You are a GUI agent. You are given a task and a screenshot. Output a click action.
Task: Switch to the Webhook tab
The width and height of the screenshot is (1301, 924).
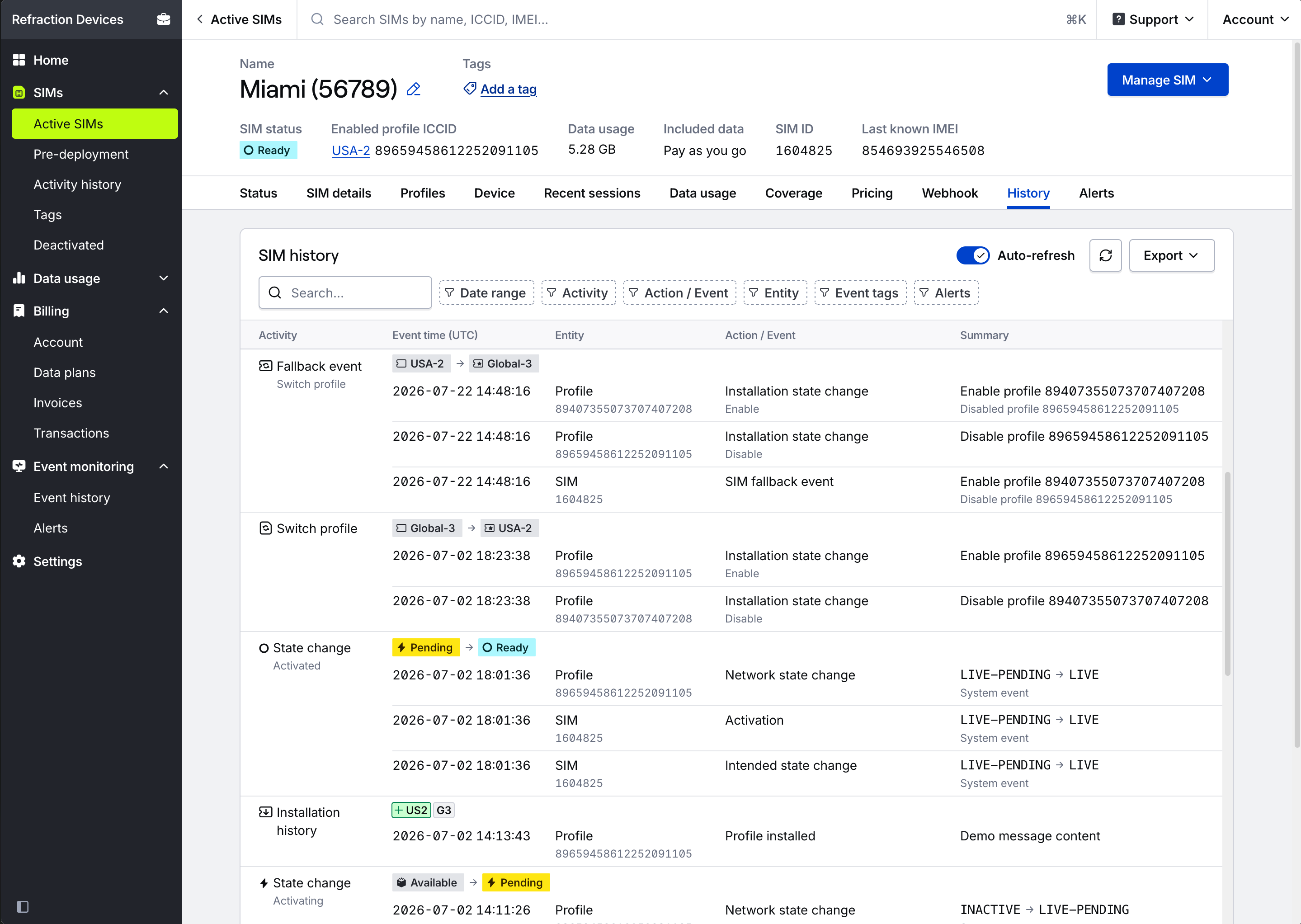(949, 193)
